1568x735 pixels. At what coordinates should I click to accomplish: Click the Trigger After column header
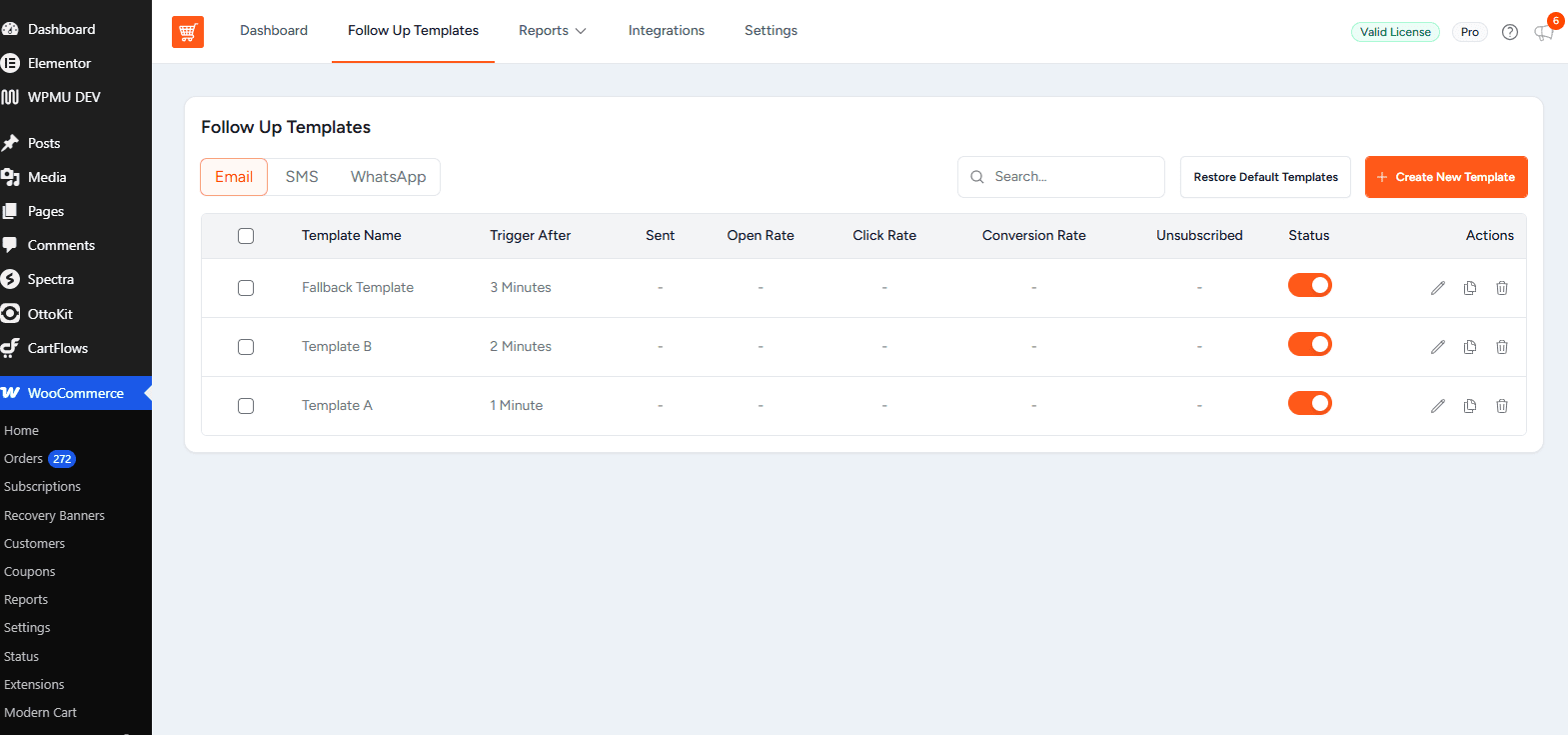(531, 236)
